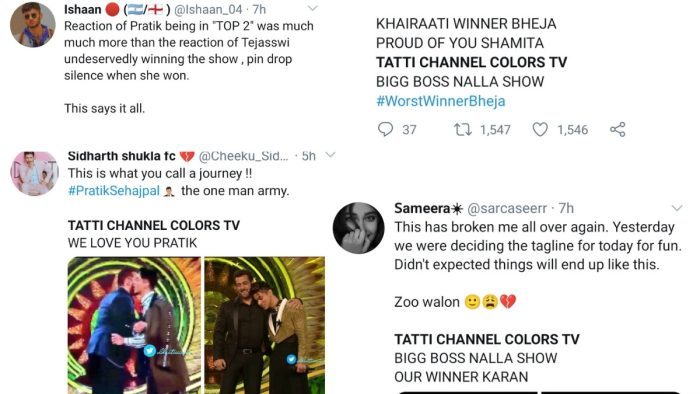700x394 pixels.
Task: Retweet the Worst Winner Bheja tweet
Action: point(462,129)
